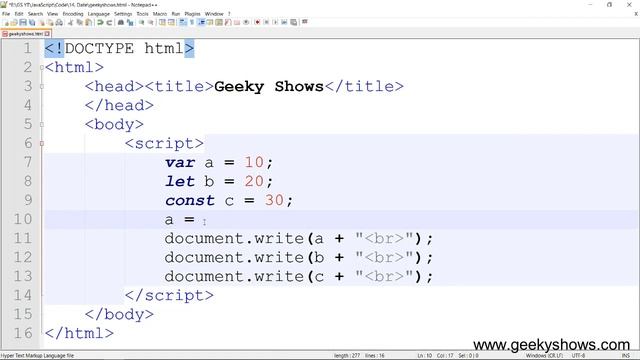The image size is (640, 360).
Task: Select the geekyshows.html document tab
Action: 25,34
